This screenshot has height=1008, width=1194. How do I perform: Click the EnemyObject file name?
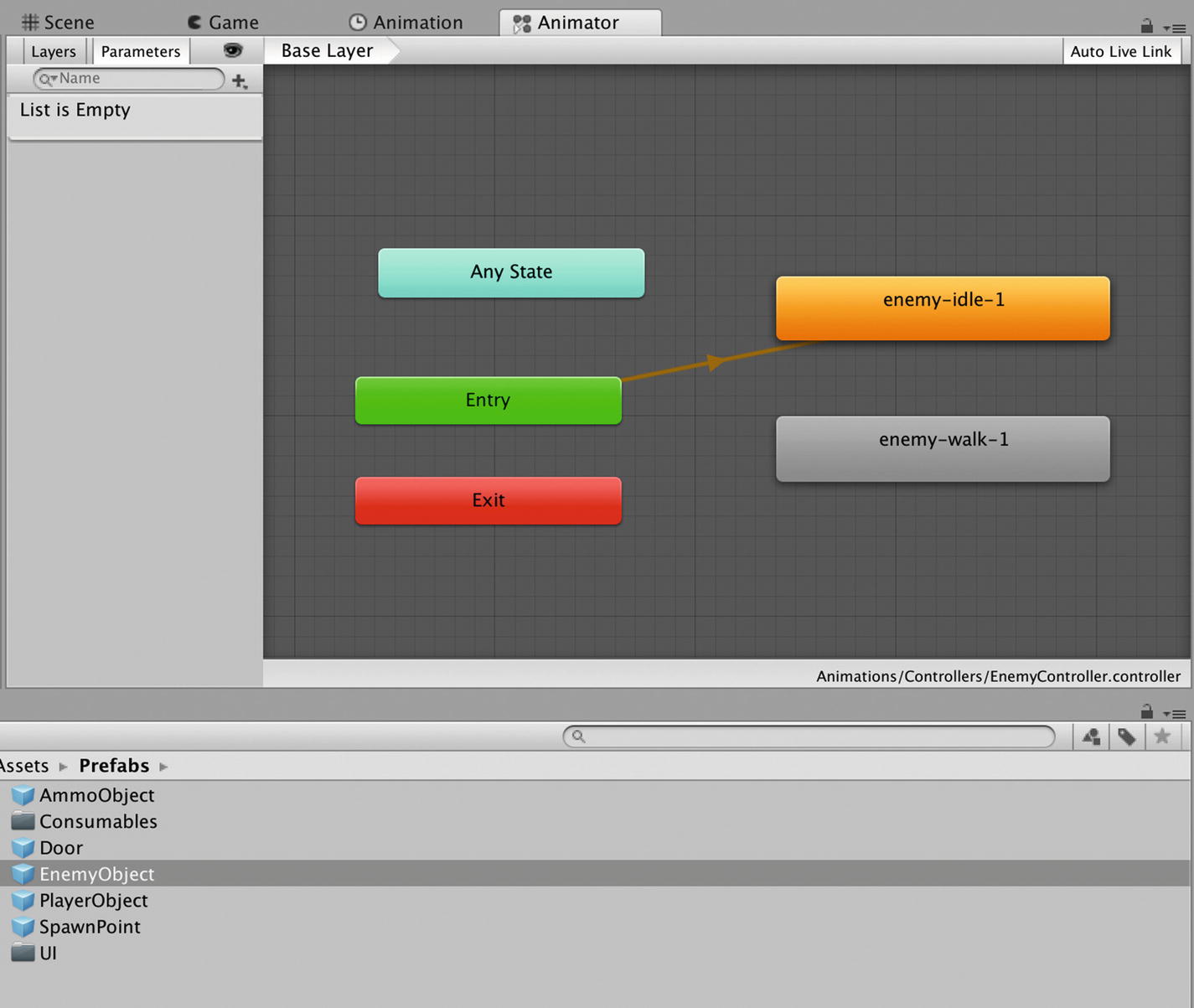97,874
